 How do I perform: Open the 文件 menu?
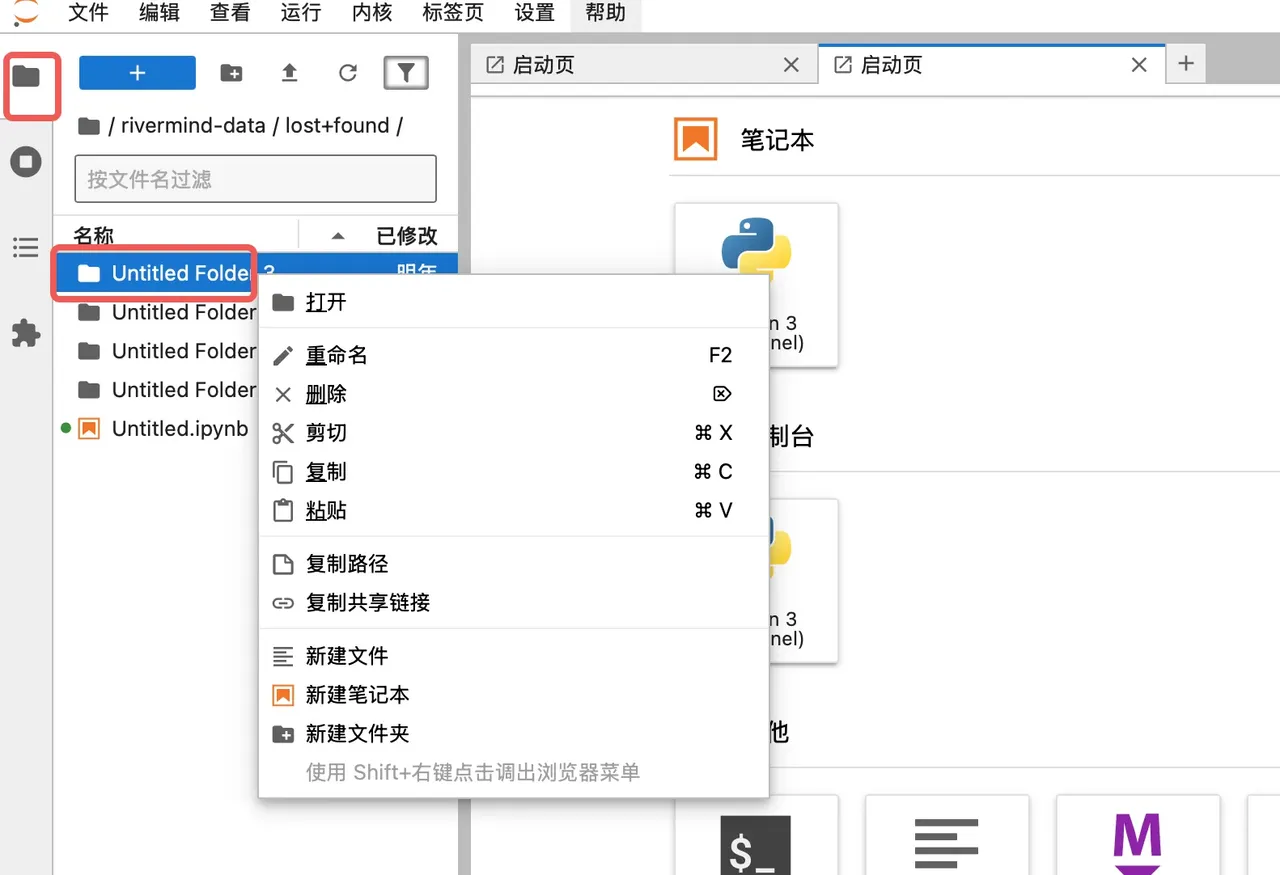(89, 13)
